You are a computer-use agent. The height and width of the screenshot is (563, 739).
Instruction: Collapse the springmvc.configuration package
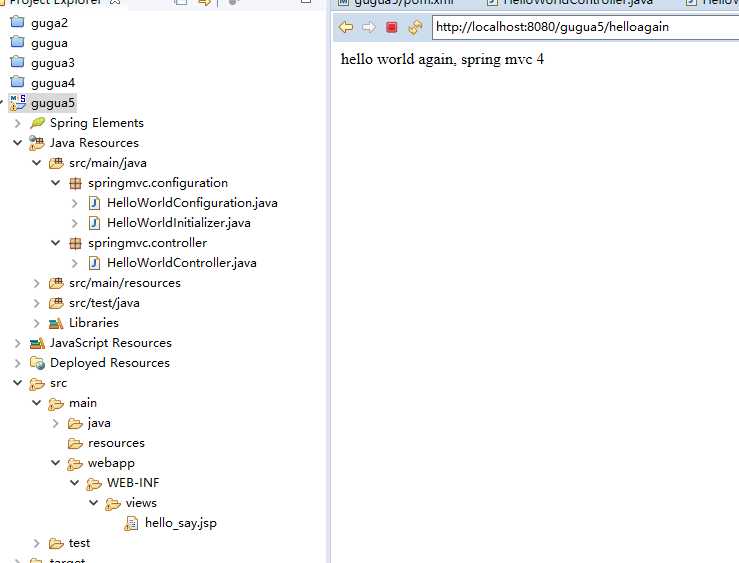click(x=56, y=182)
